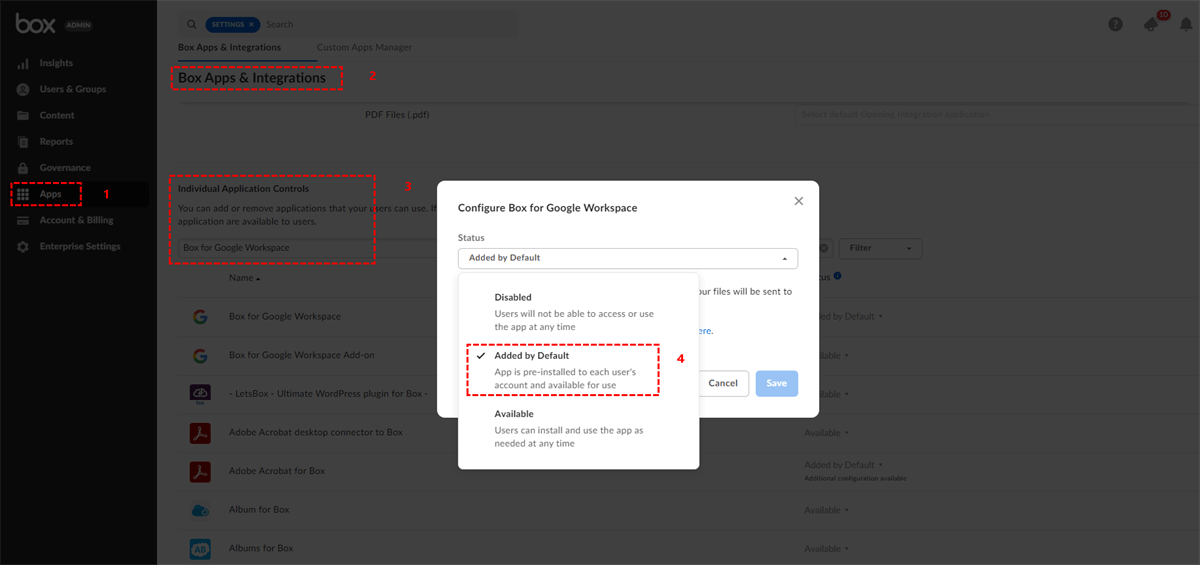Click the search magnifier icon
This screenshot has width=1200, height=565.
click(x=191, y=24)
